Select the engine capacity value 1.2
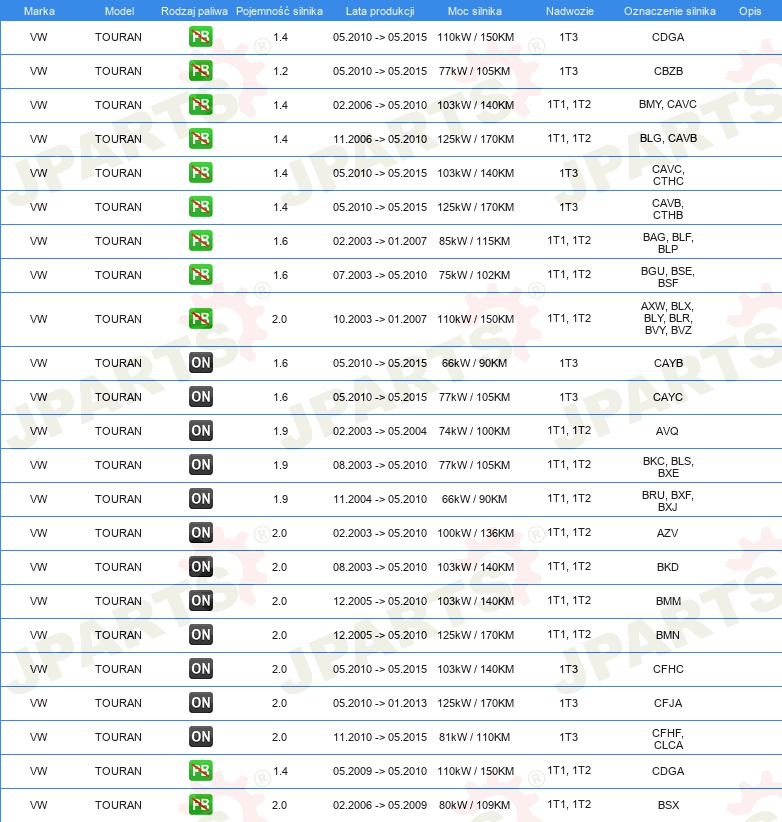This screenshot has width=782, height=822. pos(280,71)
